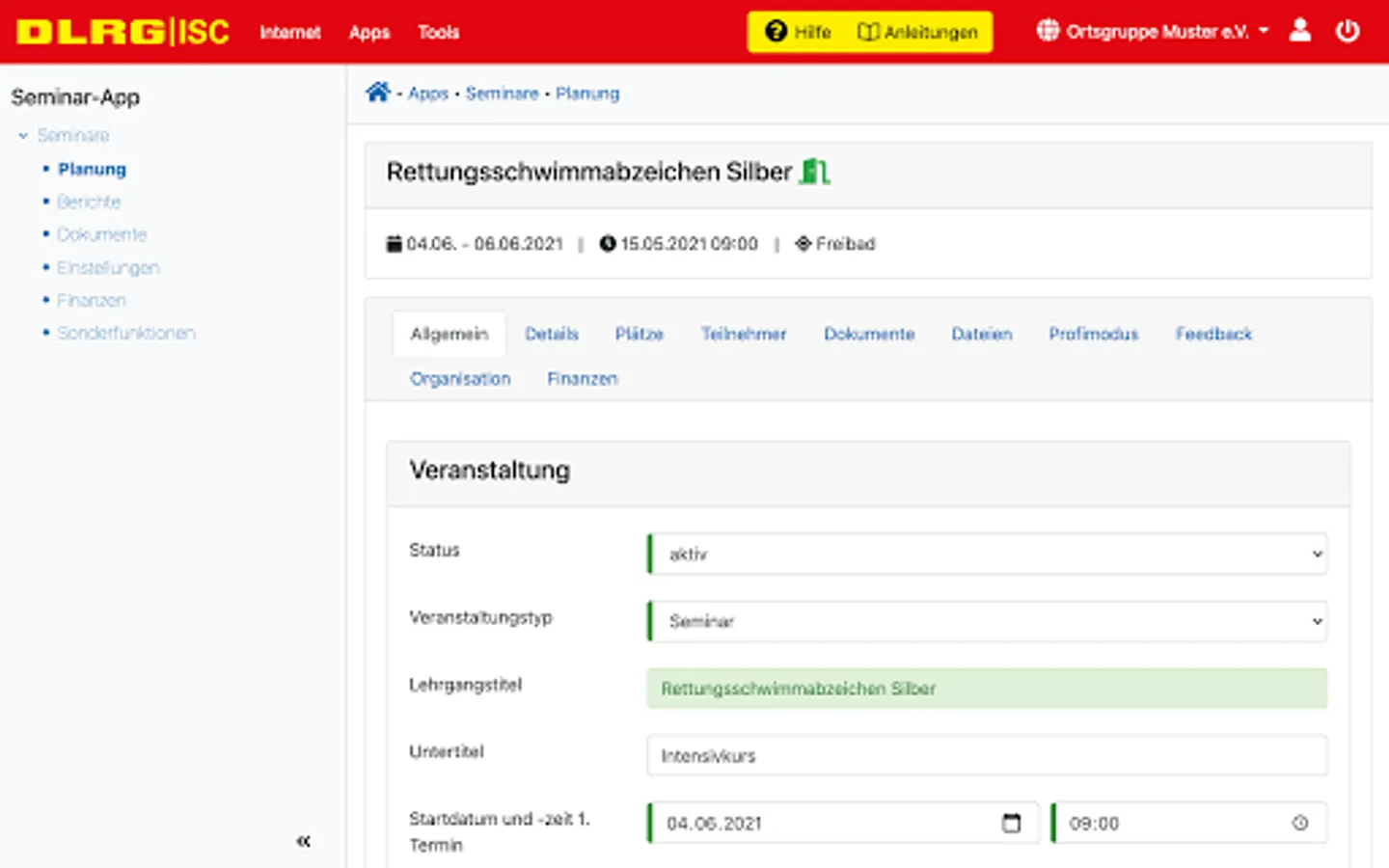Screen dimensions: 1389x868
Task: Follow the Seminare breadcrumb link
Action: (x=502, y=94)
